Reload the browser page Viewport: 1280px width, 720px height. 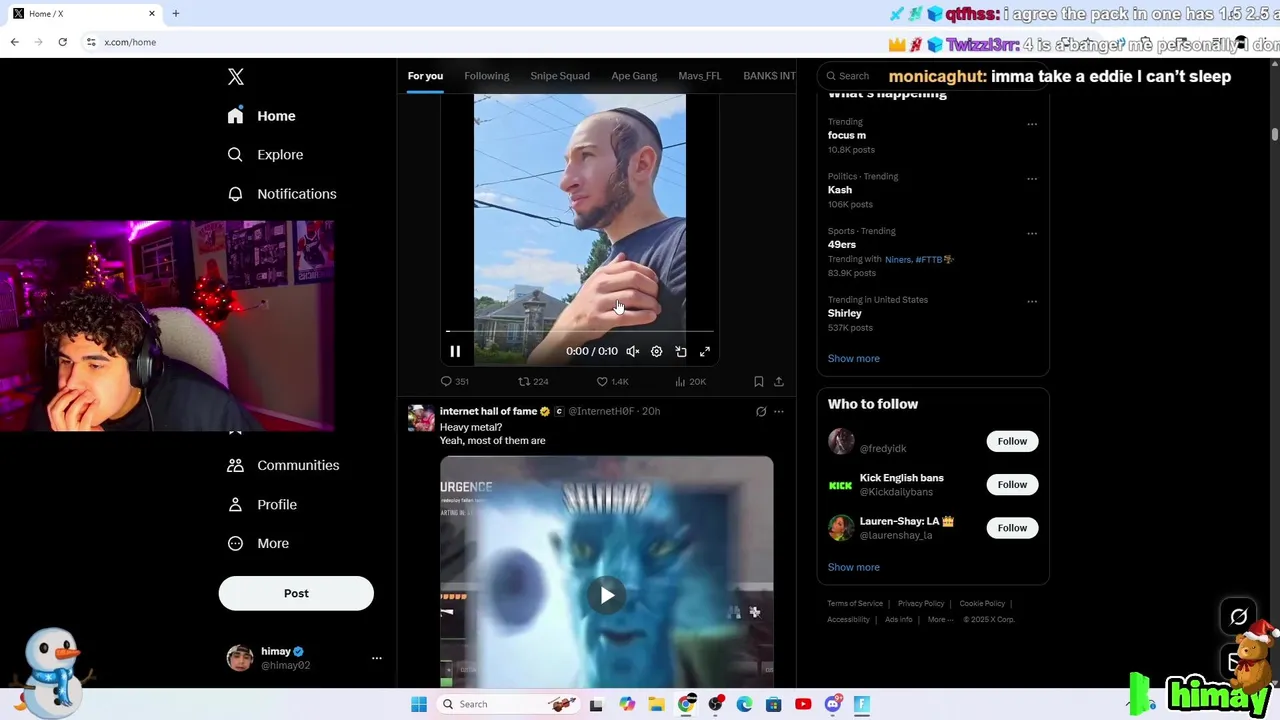point(62,42)
